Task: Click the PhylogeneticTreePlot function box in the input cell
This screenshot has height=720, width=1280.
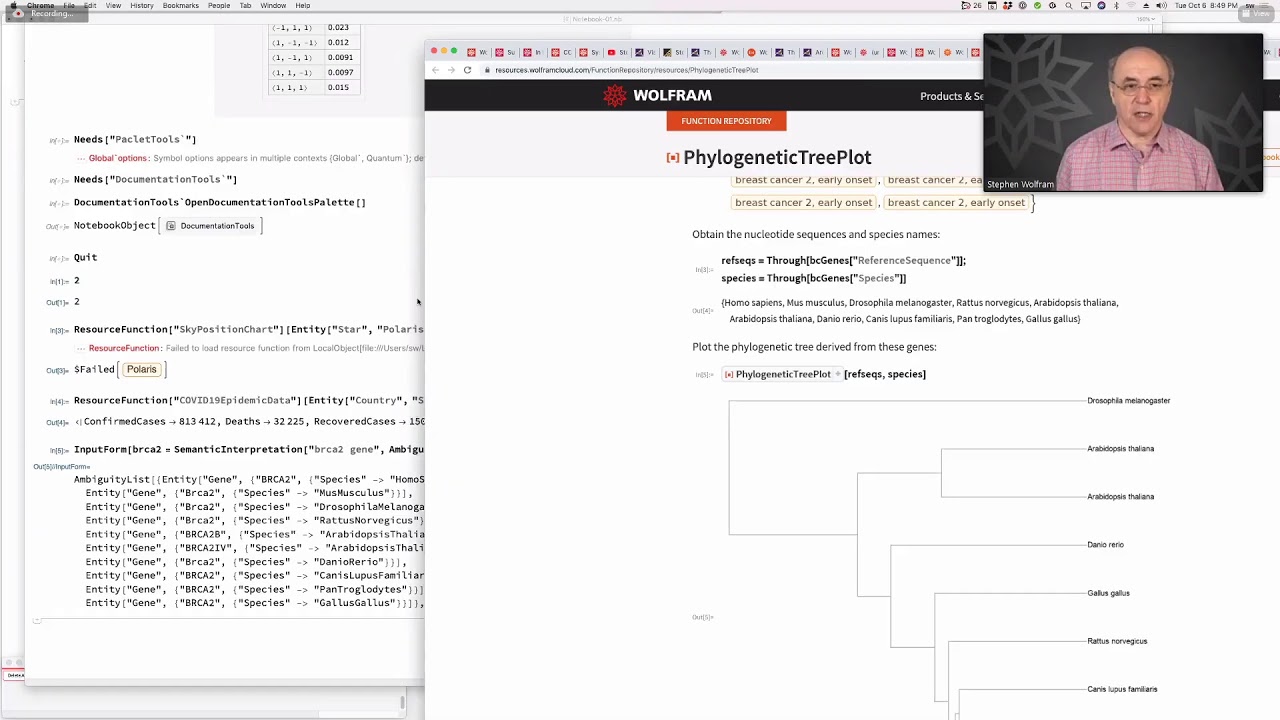Action: [x=781, y=374]
